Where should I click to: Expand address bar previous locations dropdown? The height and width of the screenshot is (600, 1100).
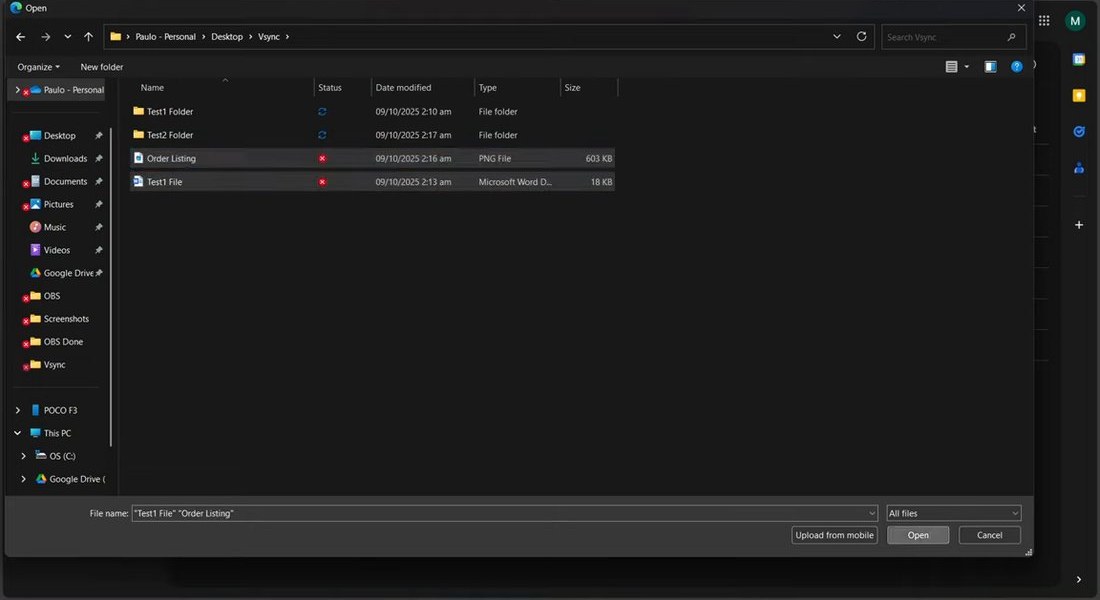(837, 36)
